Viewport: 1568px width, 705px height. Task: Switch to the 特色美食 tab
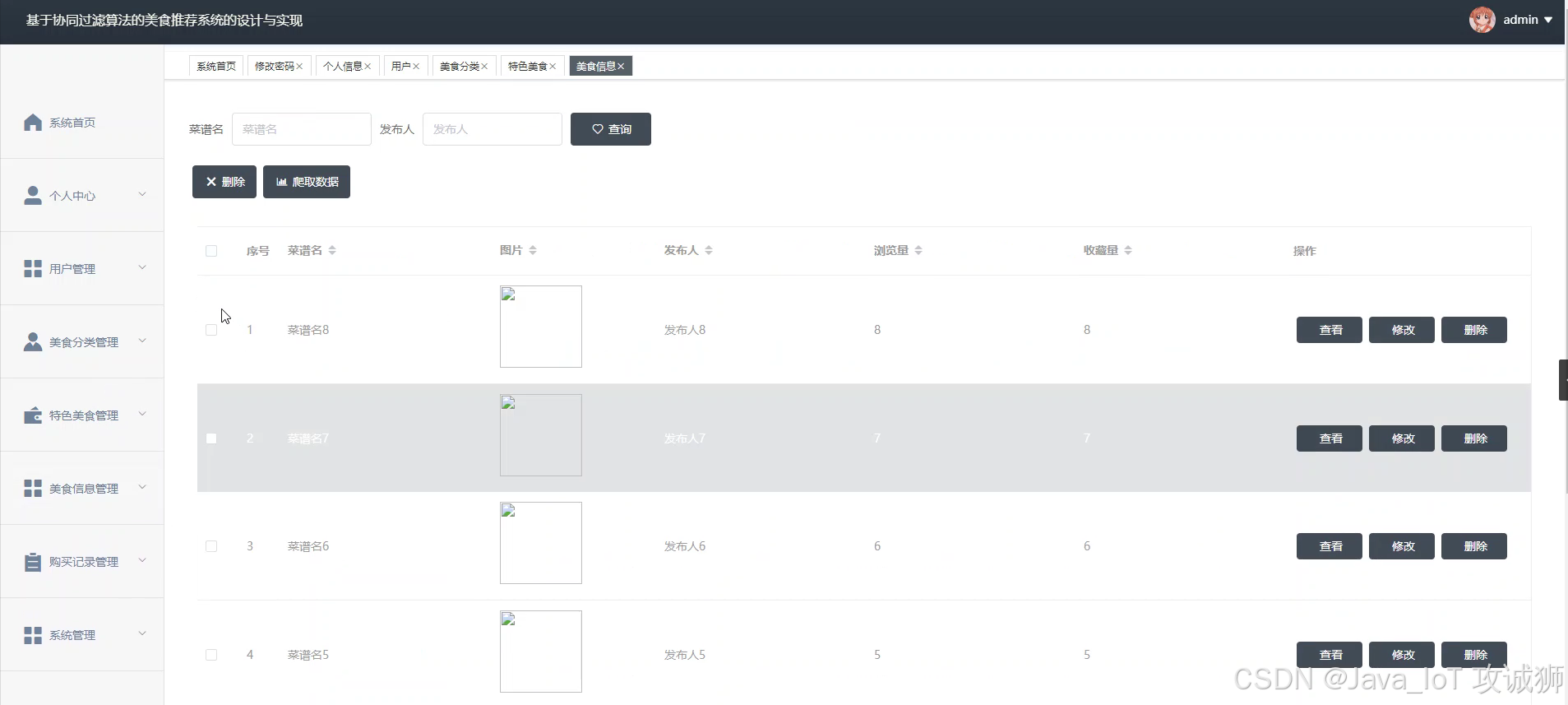[527, 67]
